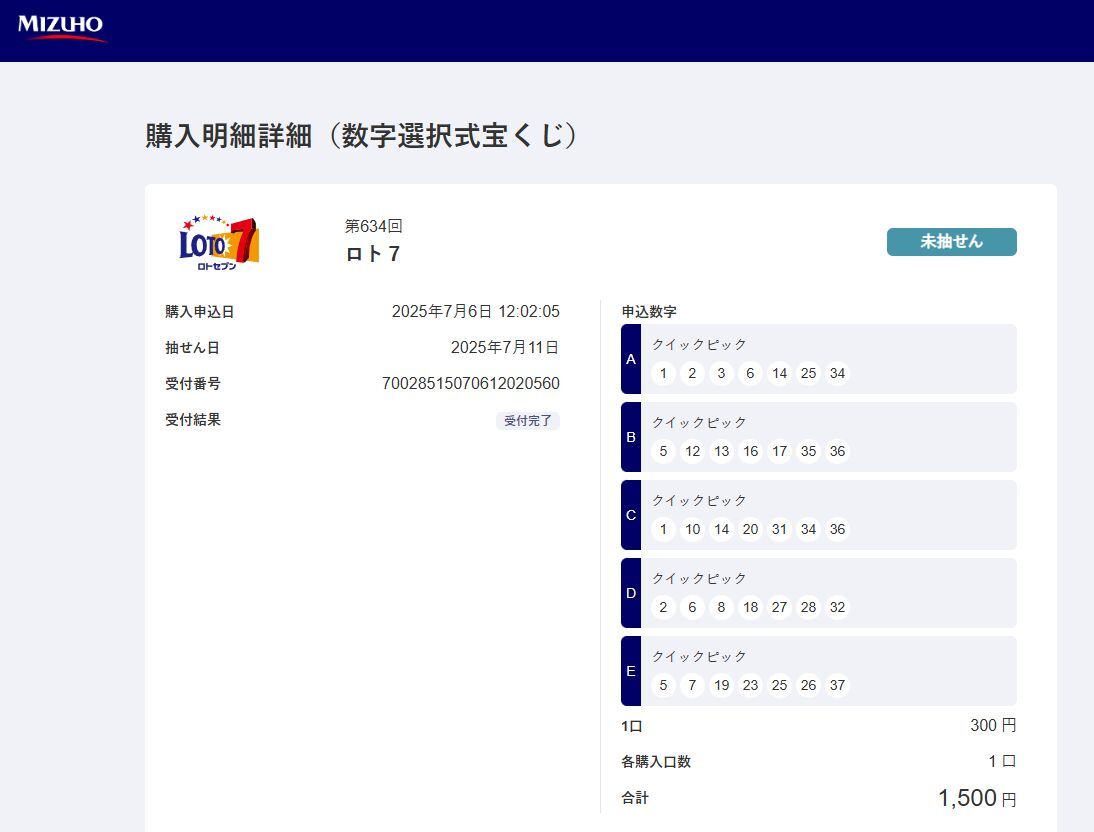
Task: Click number ball 26 in row E
Action: pos(809,685)
